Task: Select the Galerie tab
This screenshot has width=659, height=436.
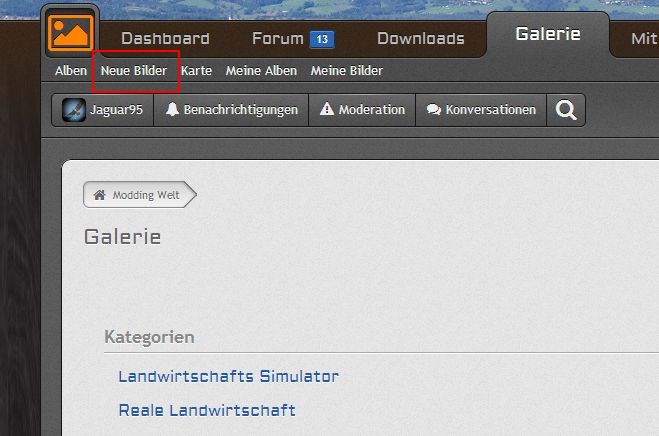Action: click(547, 34)
